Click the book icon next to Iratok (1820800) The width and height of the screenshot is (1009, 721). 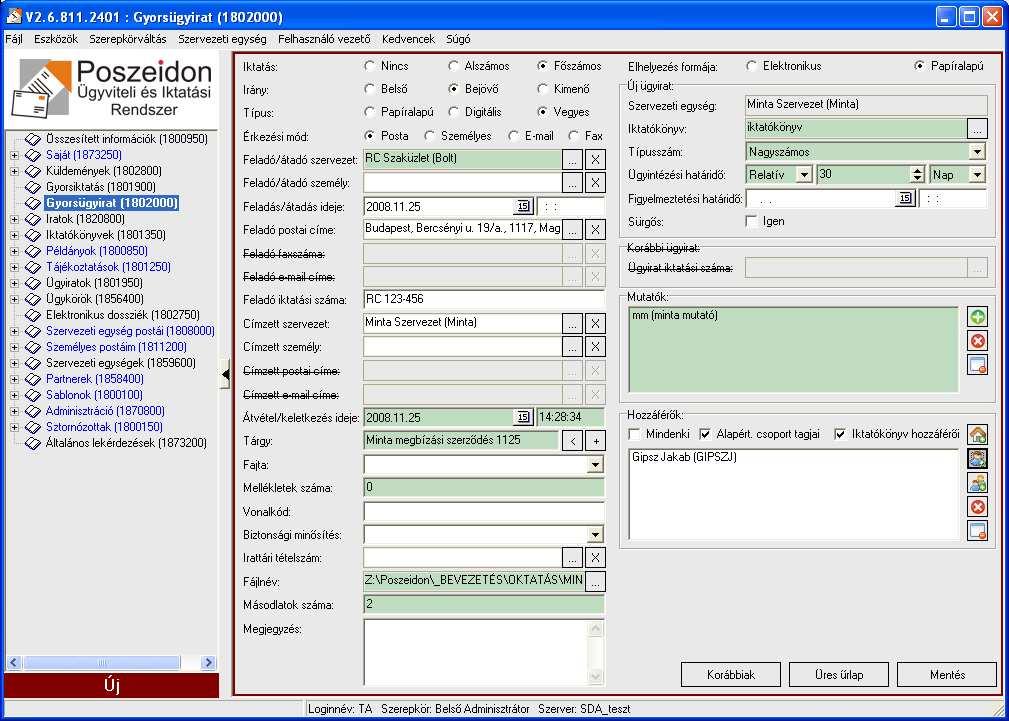33,219
